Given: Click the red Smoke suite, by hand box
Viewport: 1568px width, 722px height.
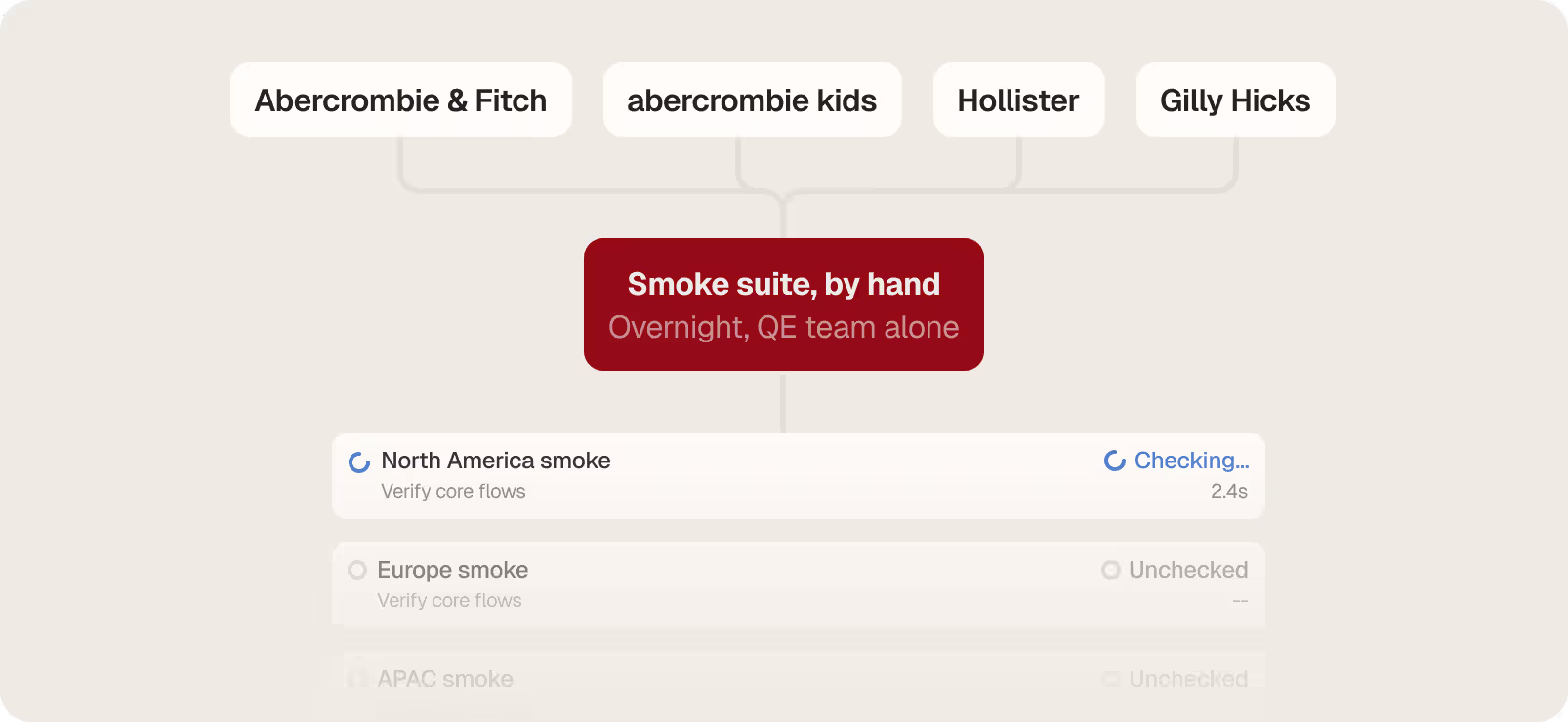Looking at the screenshot, I should [x=784, y=304].
